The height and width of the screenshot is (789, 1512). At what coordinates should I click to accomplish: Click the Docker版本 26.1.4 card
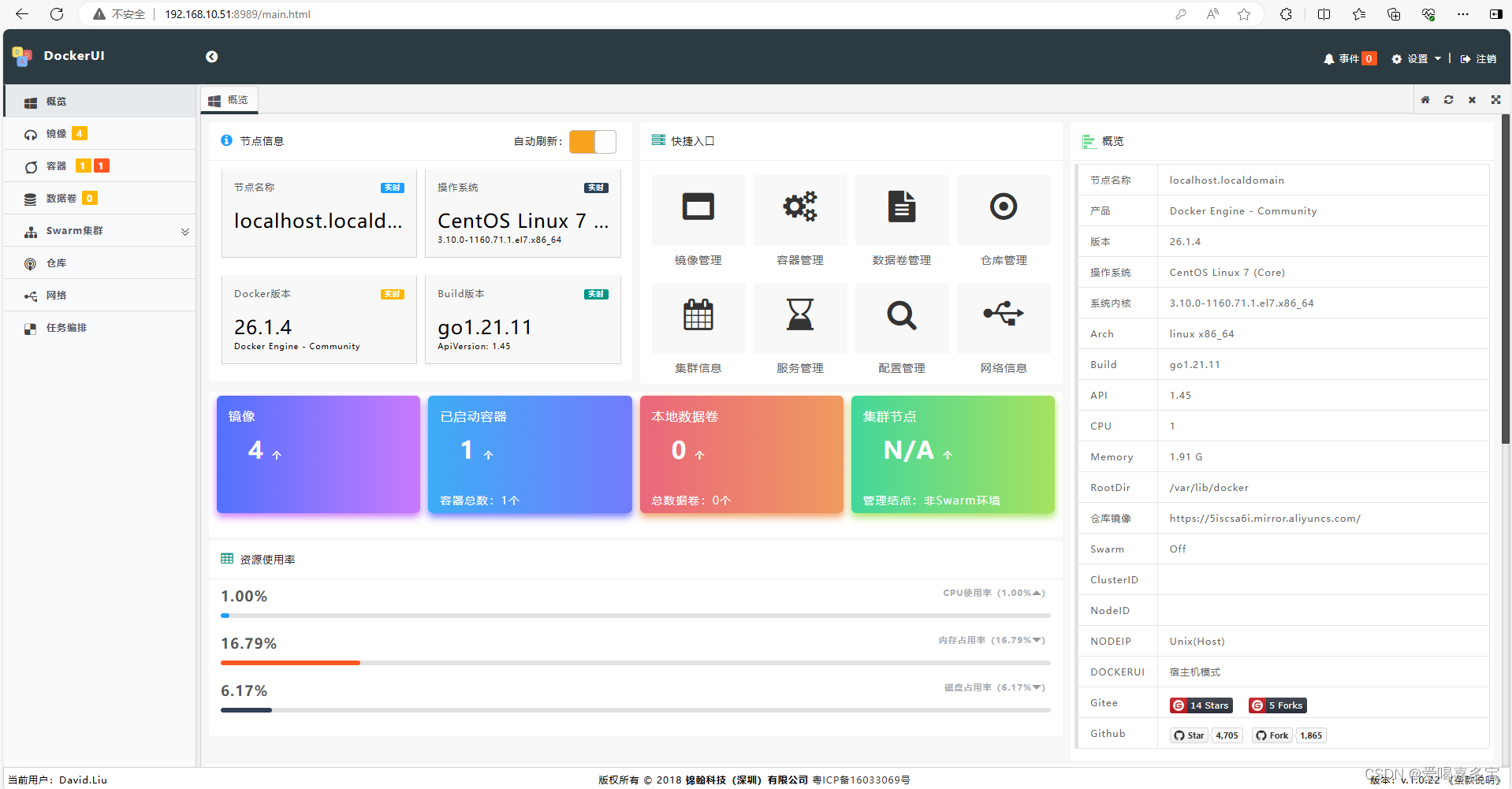(319, 319)
